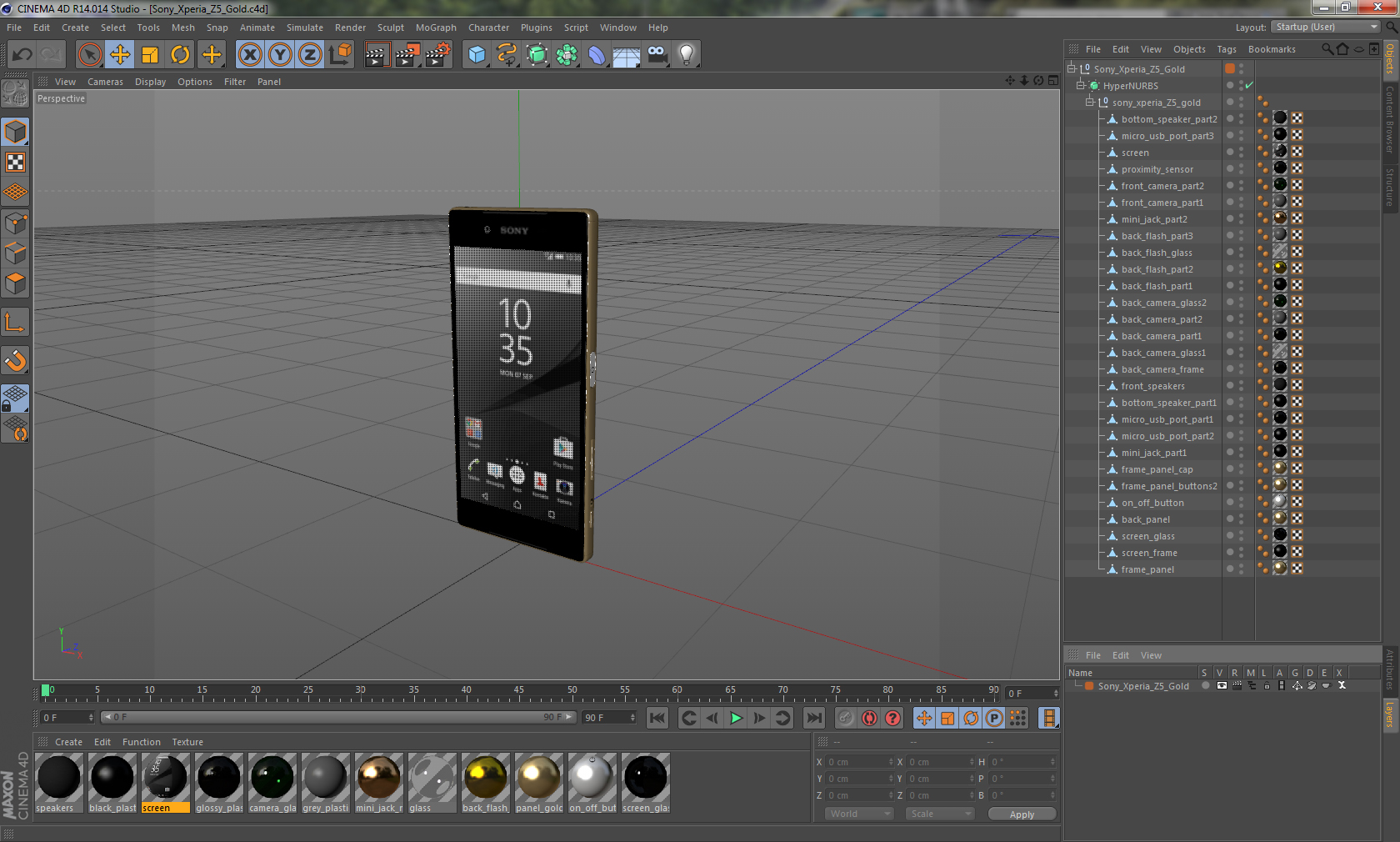The image size is (1400, 842).
Task: Open the Layers side tab
Action: click(x=1389, y=714)
